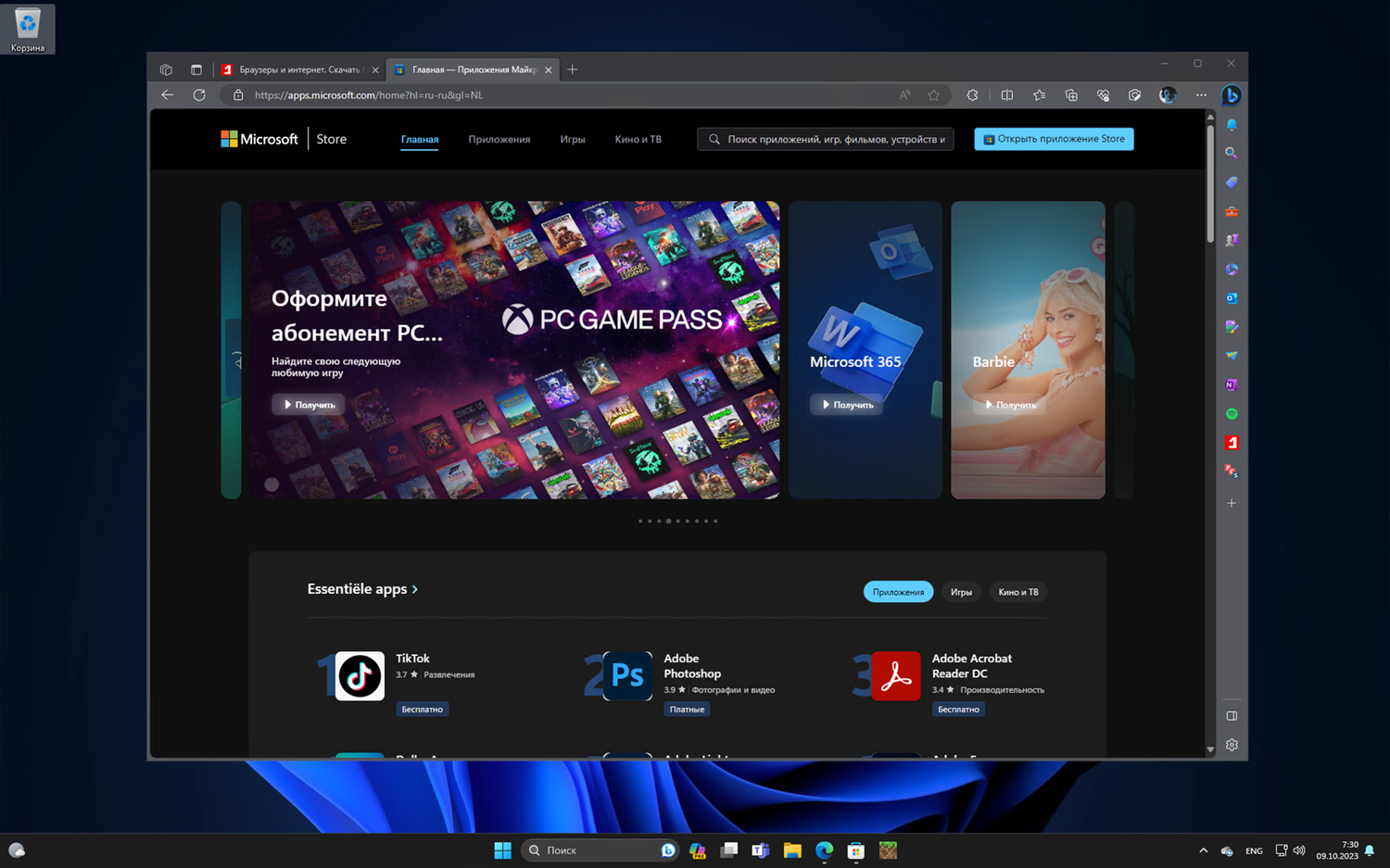Launch Bing Copilot from the toolbar
1390x868 pixels.
1232,94
